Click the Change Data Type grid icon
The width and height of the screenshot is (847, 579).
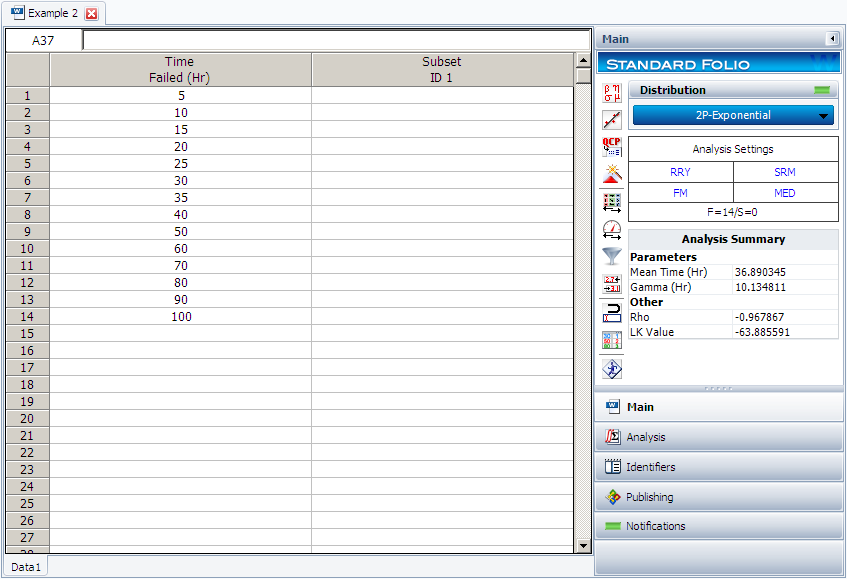(x=612, y=203)
